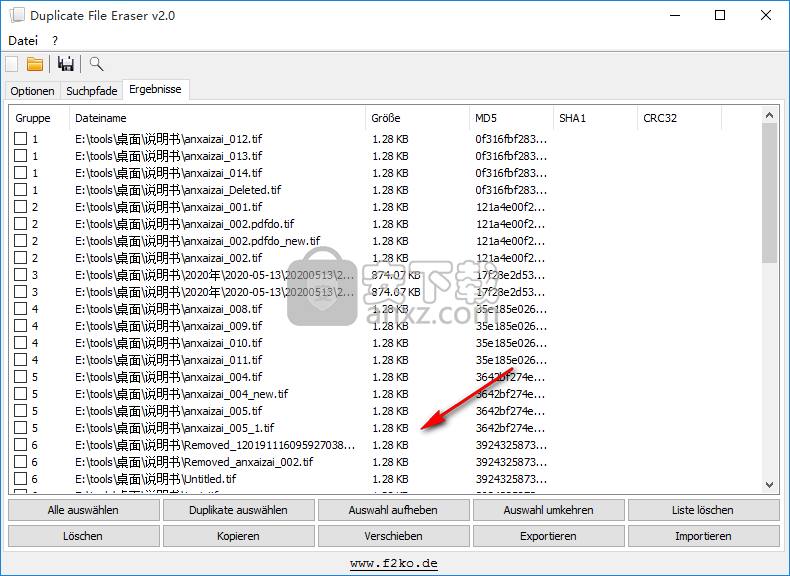Click the Exportieren button

[x=549, y=536]
